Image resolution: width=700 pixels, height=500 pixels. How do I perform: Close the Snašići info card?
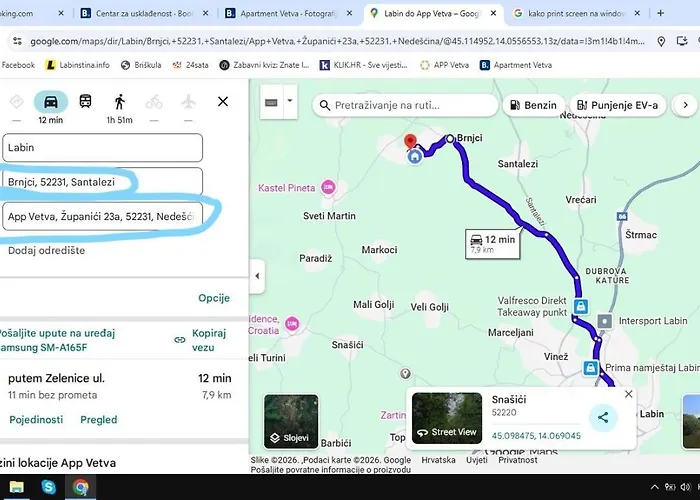[628, 394]
